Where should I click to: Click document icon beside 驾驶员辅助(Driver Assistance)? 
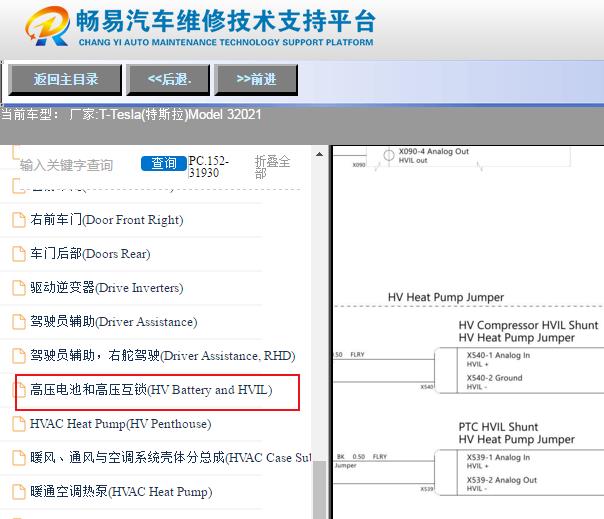(x=19, y=322)
